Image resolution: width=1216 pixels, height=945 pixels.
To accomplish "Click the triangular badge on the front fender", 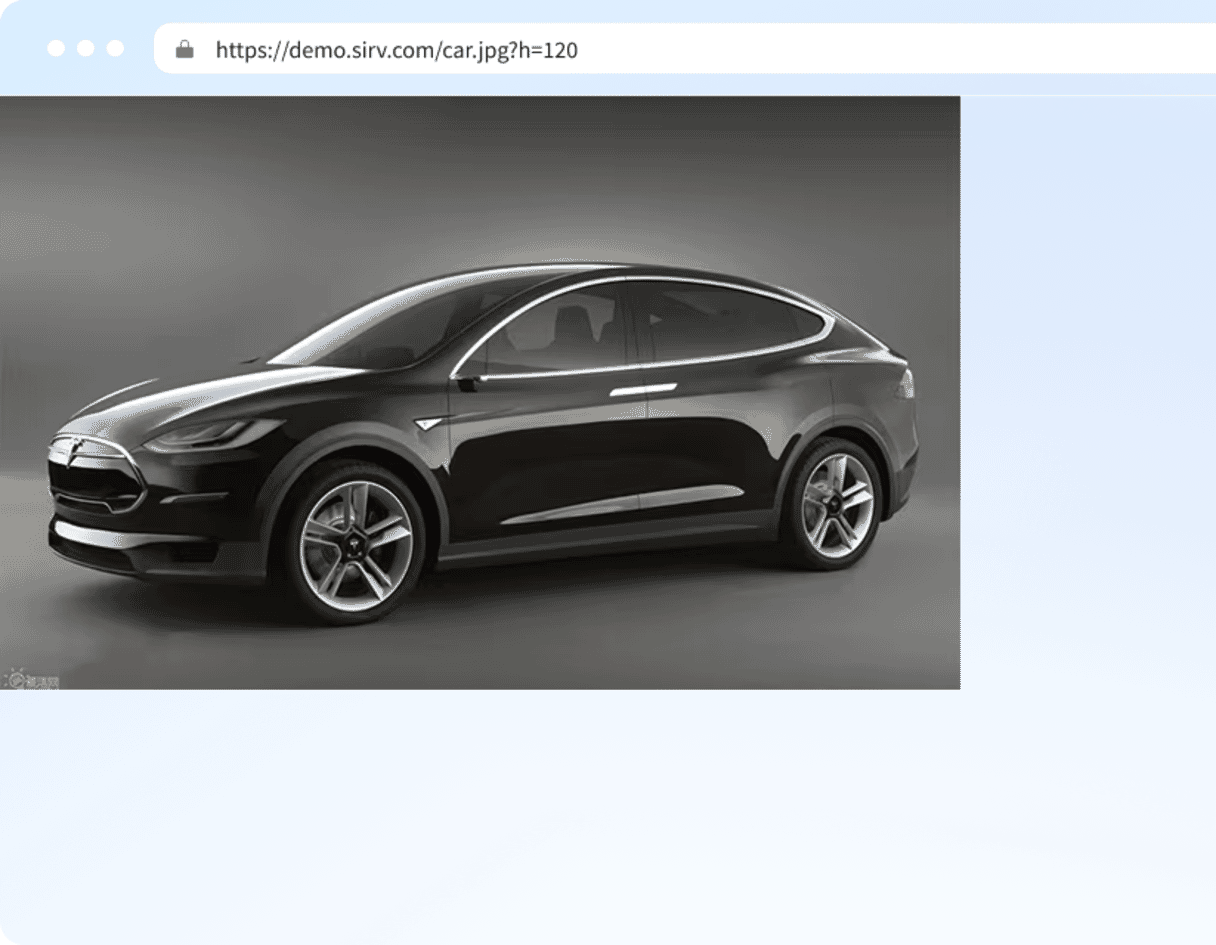I will [x=427, y=424].
